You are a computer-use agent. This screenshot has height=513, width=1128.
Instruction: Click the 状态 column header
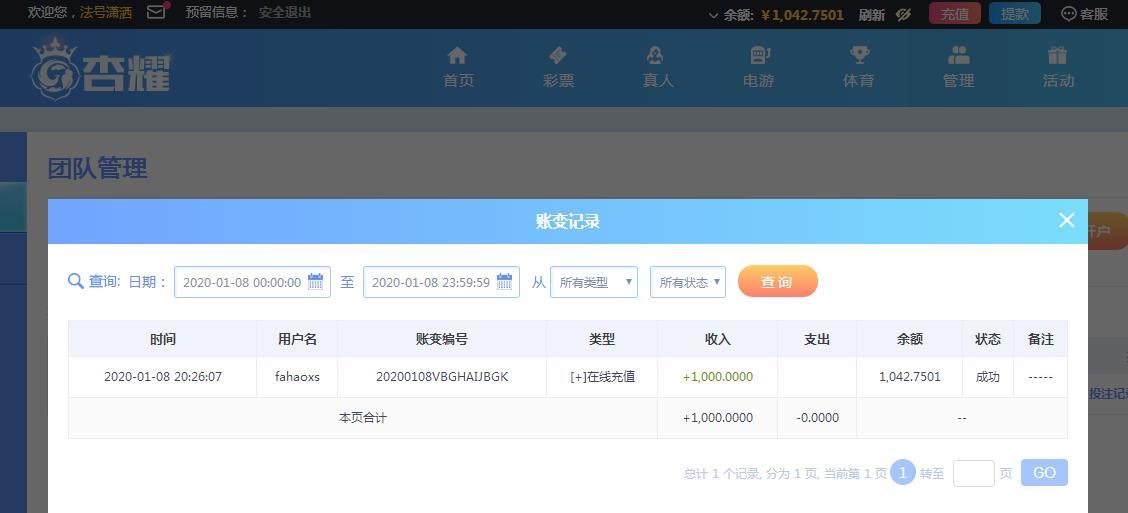988,339
